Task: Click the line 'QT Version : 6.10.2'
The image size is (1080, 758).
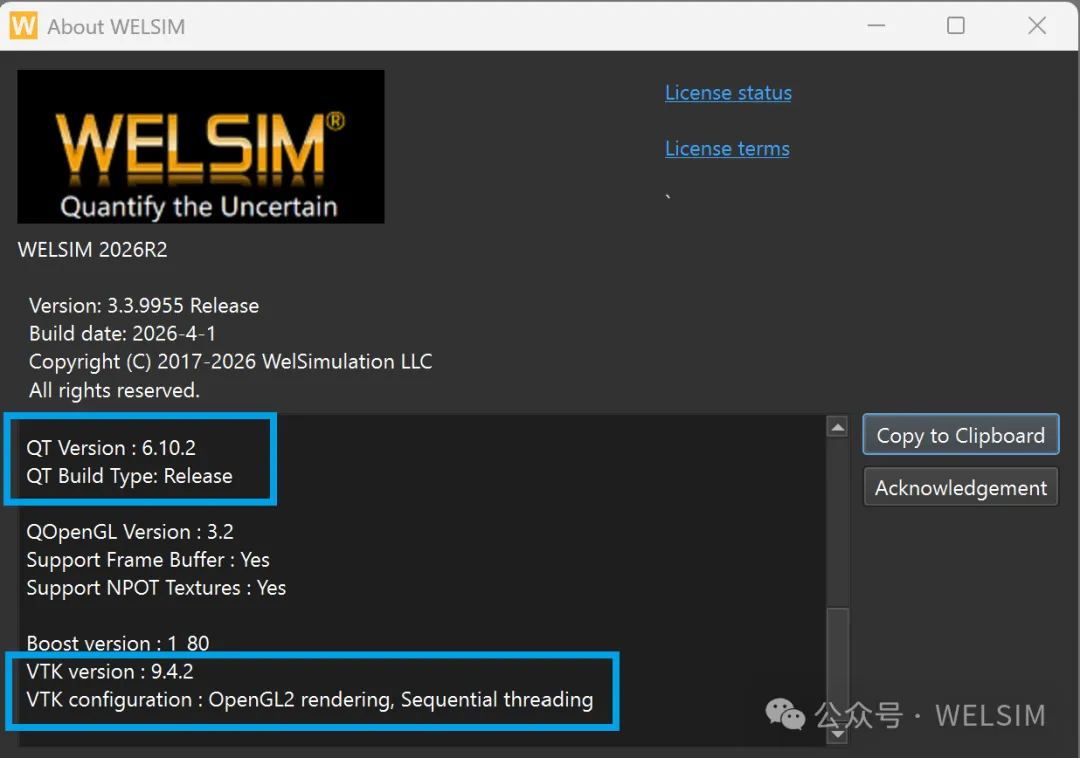Action: click(111, 448)
